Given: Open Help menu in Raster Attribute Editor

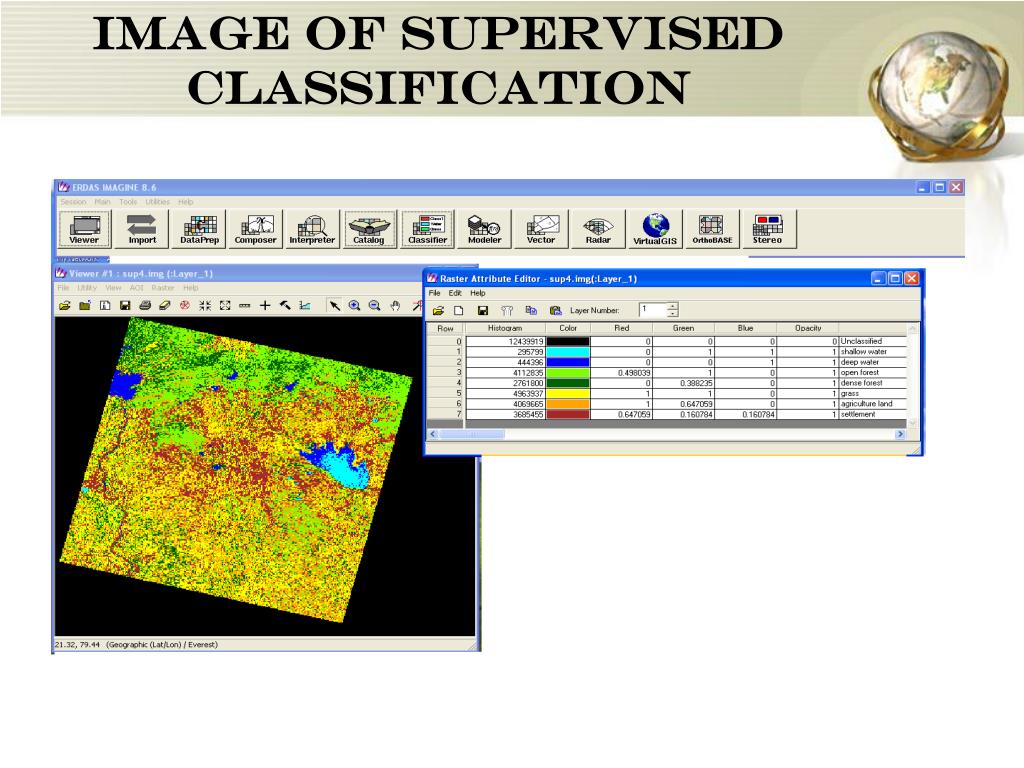Looking at the screenshot, I should pyautogui.click(x=478, y=293).
